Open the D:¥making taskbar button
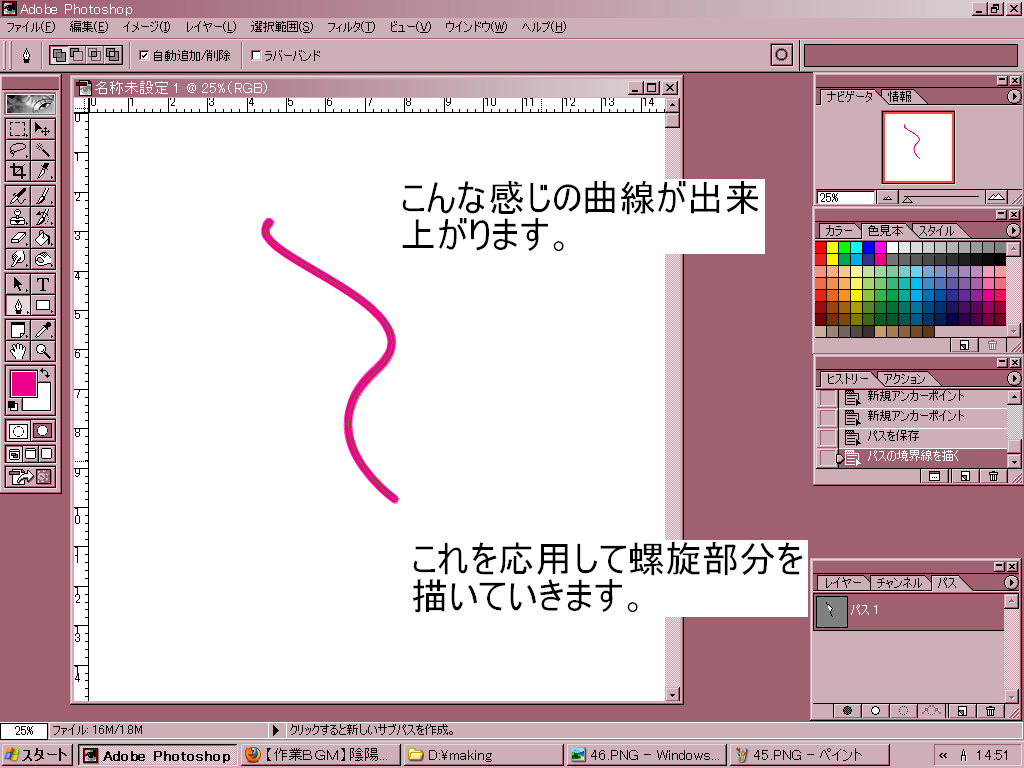Screen dimensions: 1024x768 pos(484,755)
